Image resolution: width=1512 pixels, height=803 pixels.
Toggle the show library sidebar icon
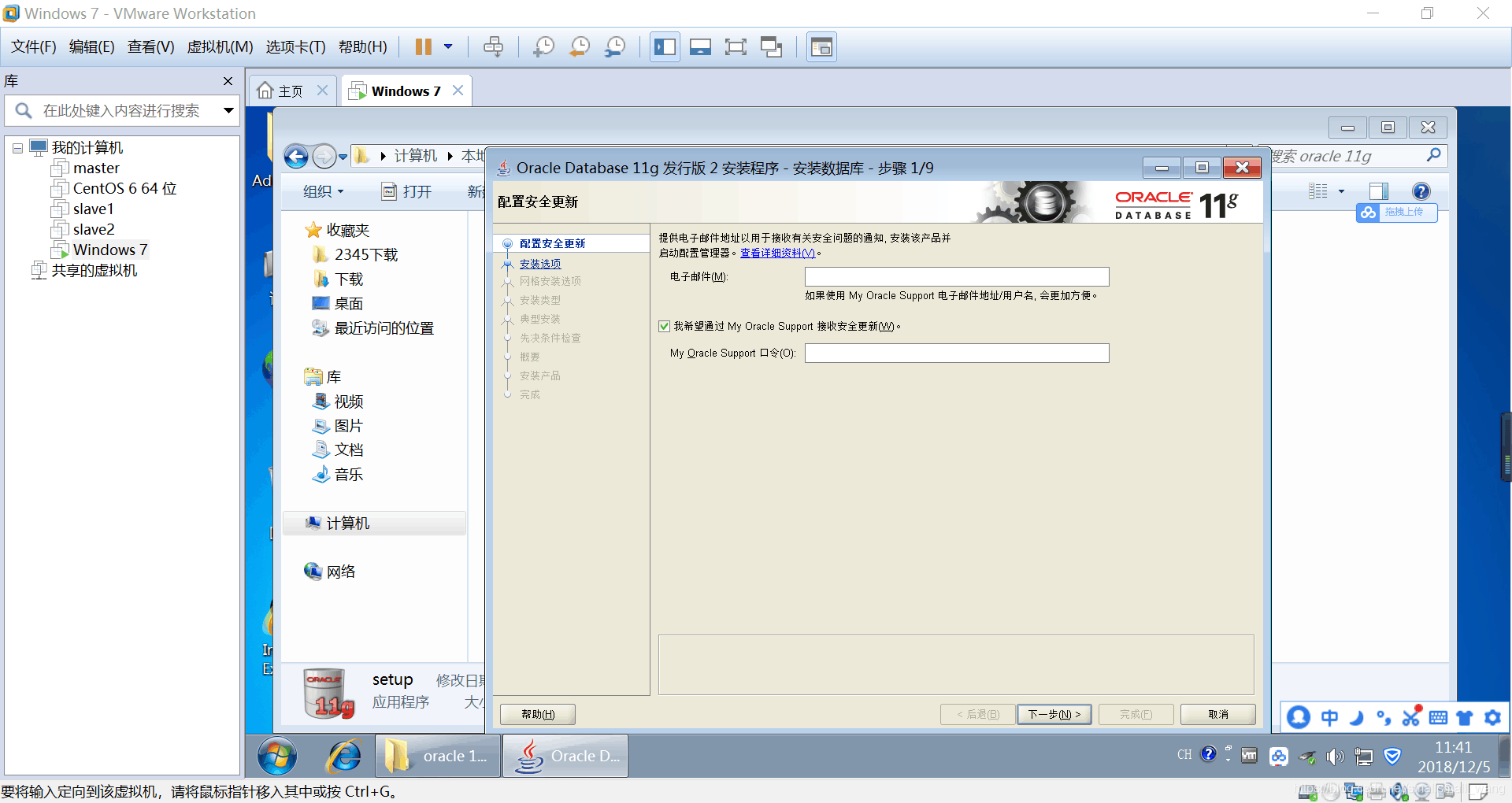coord(665,47)
